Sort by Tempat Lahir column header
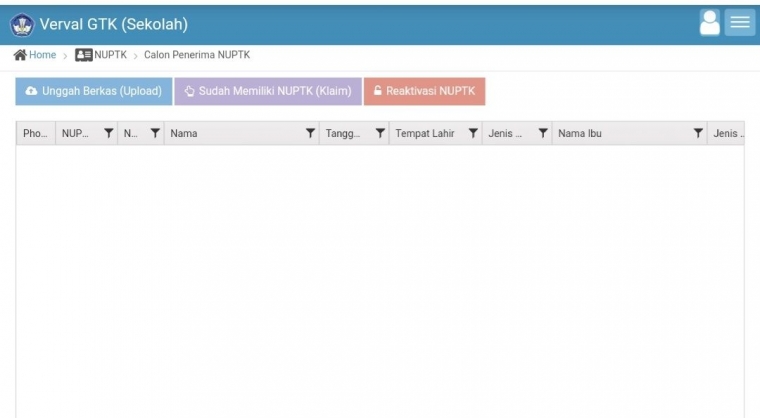760x418 pixels. click(x=424, y=134)
